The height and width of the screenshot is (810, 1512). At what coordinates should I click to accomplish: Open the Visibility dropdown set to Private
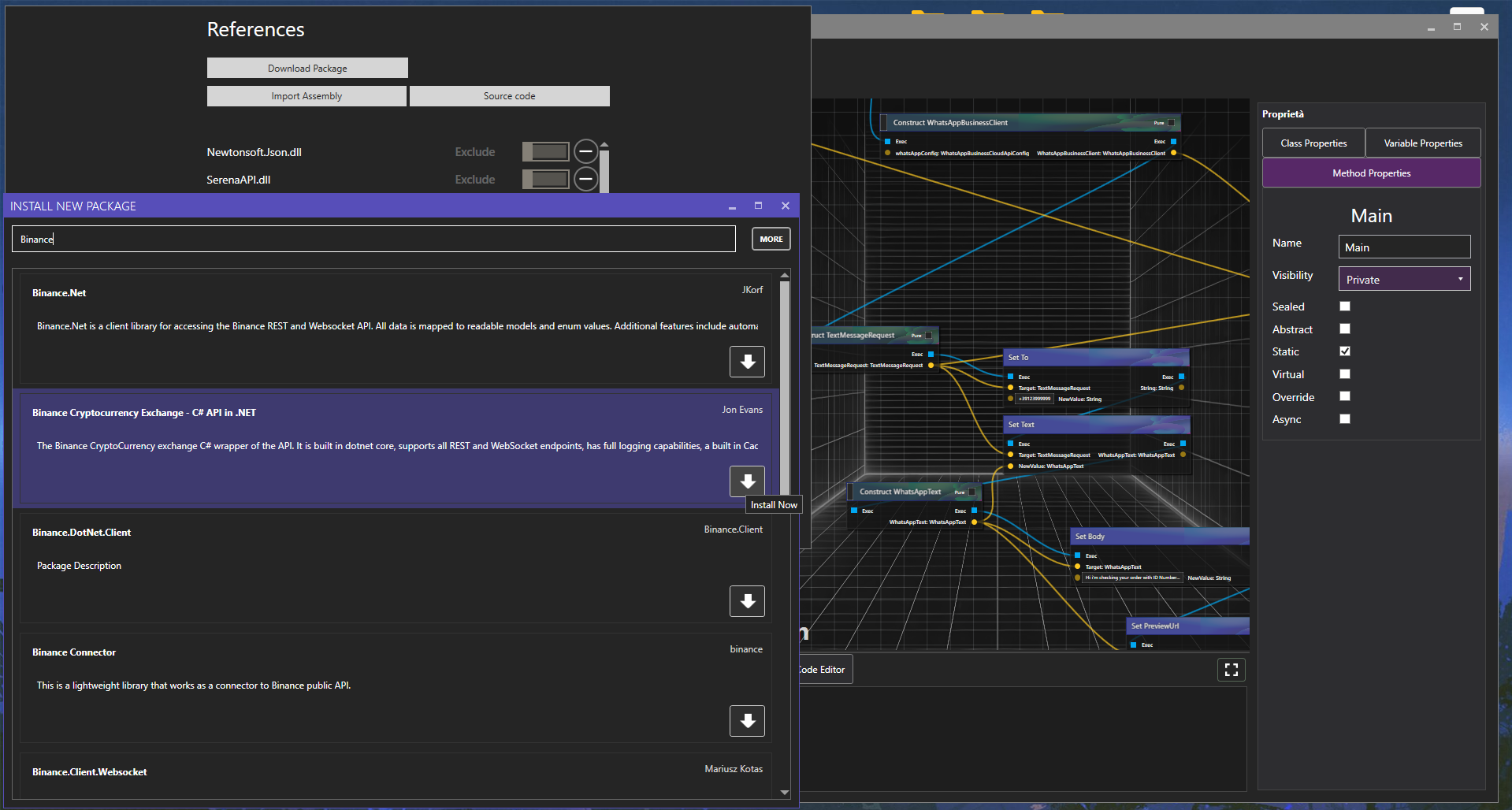(x=1404, y=280)
